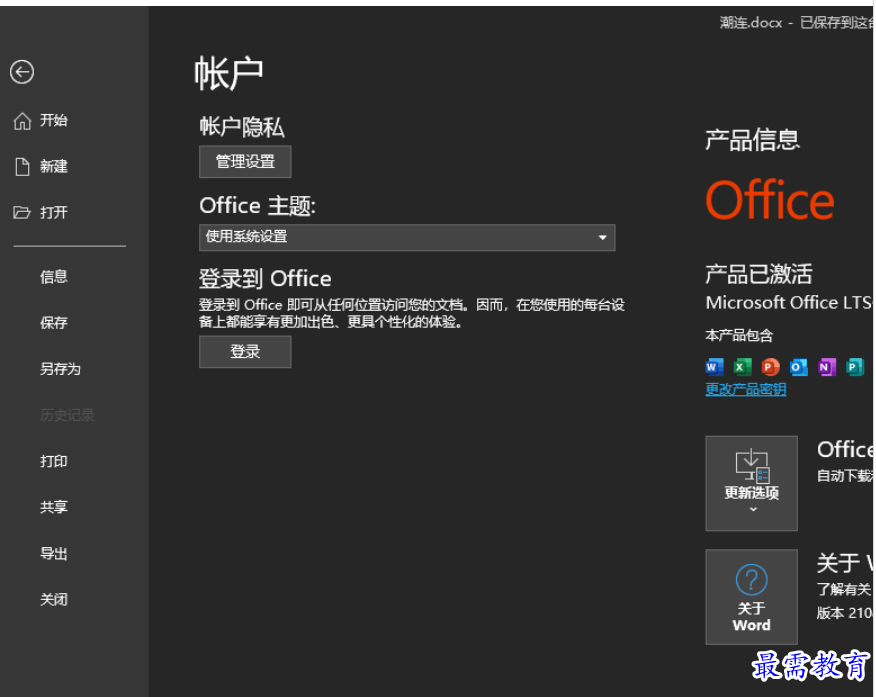The height and width of the screenshot is (697, 876).
Task: Select 关闭 in the sidebar
Action: [54, 599]
